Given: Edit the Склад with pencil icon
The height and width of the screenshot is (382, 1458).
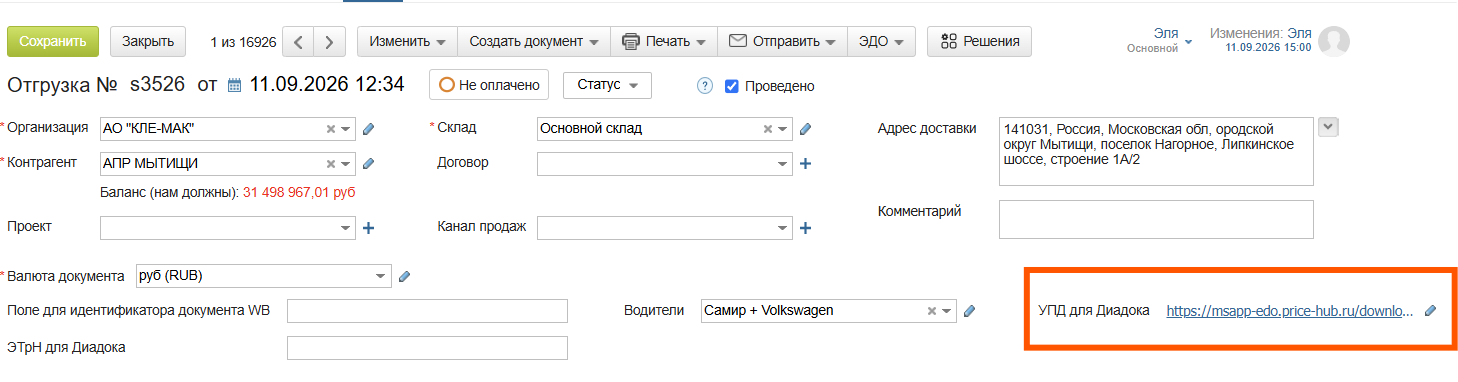Looking at the screenshot, I should click(x=805, y=129).
